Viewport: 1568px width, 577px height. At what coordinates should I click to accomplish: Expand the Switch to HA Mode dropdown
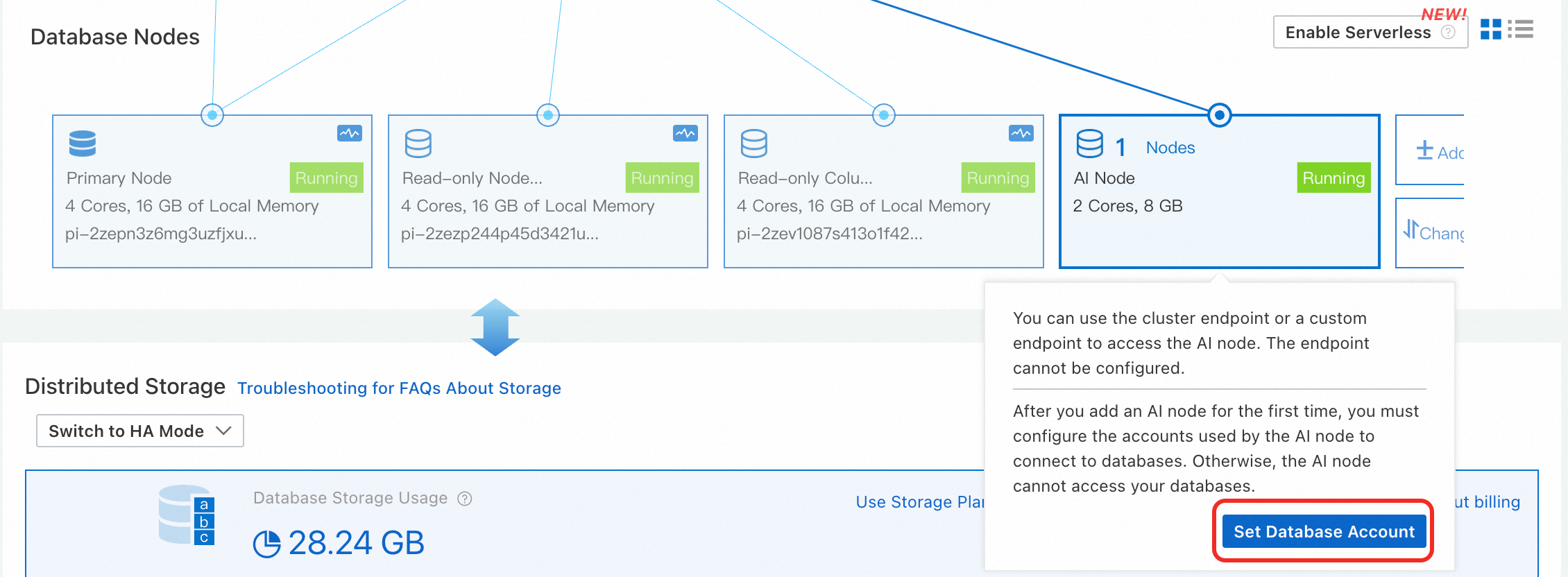(x=139, y=431)
